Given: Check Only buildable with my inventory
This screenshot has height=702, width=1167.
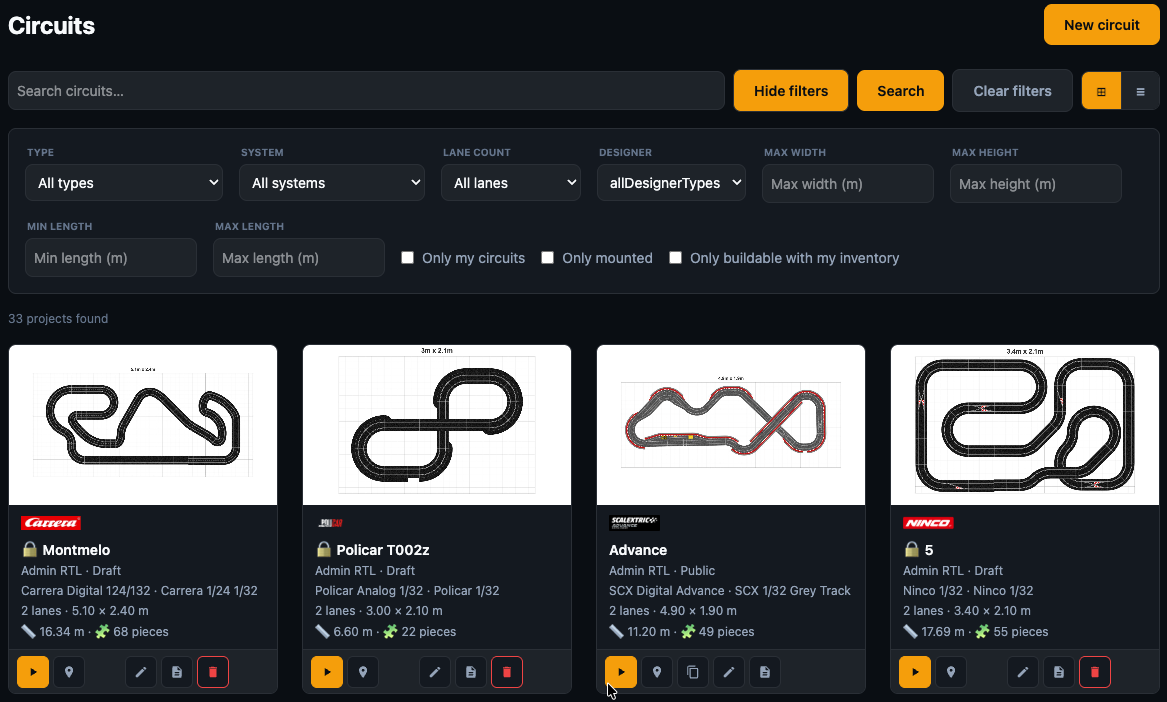Looking at the screenshot, I should coord(675,258).
